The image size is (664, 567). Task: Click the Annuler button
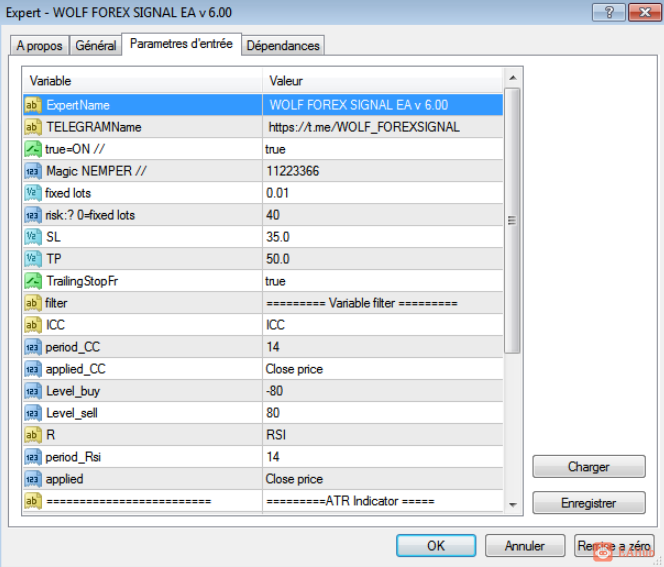pyautogui.click(x=525, y=545)
